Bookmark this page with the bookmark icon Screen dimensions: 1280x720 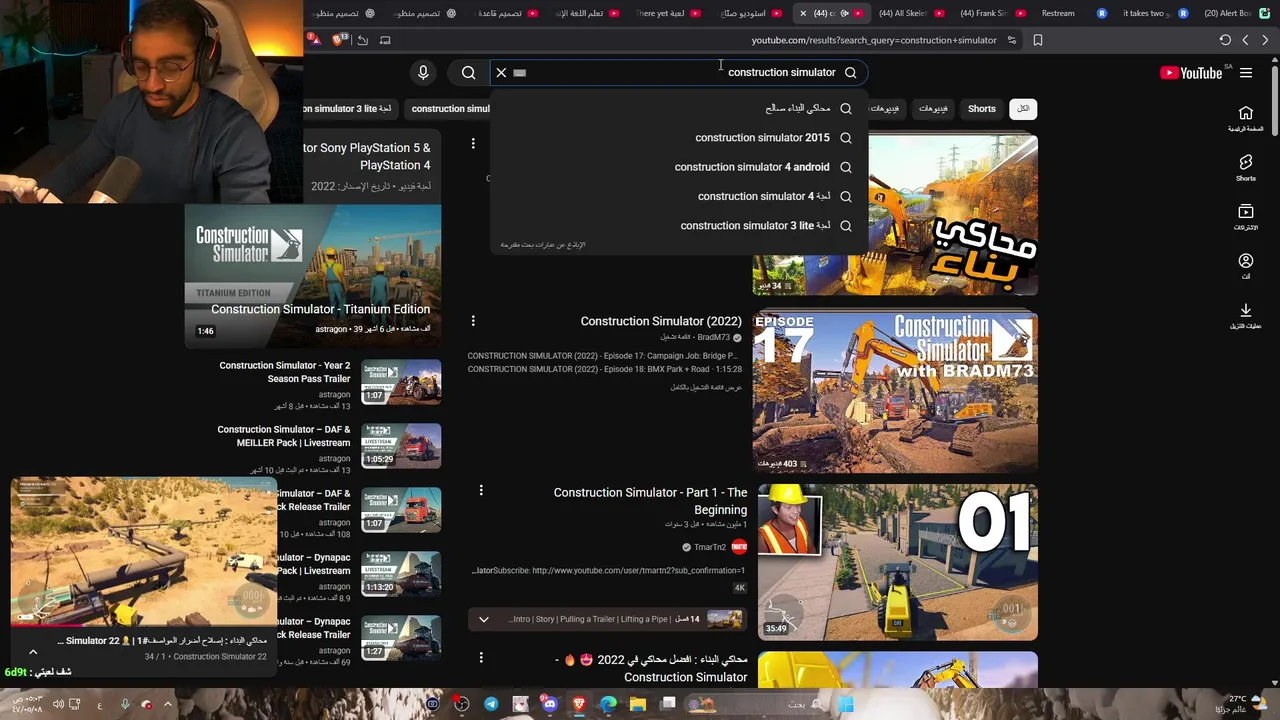pyautogui.click(x=1038, y=40)
